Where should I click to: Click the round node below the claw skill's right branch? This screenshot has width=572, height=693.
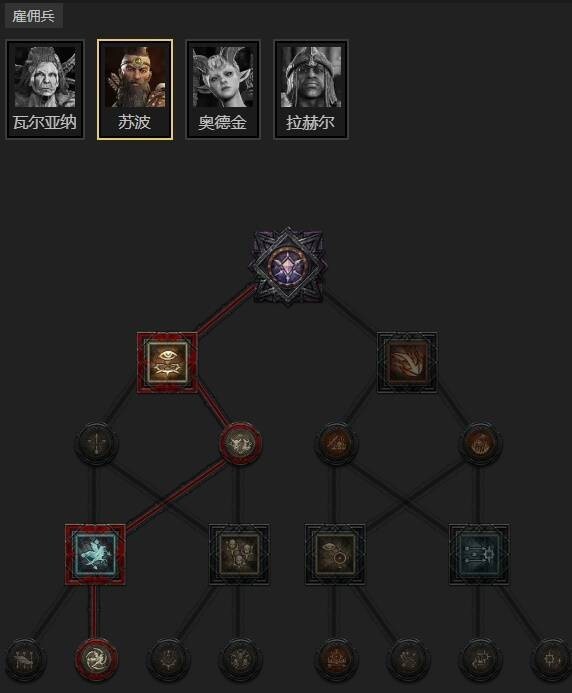click(x=479, y=444)
